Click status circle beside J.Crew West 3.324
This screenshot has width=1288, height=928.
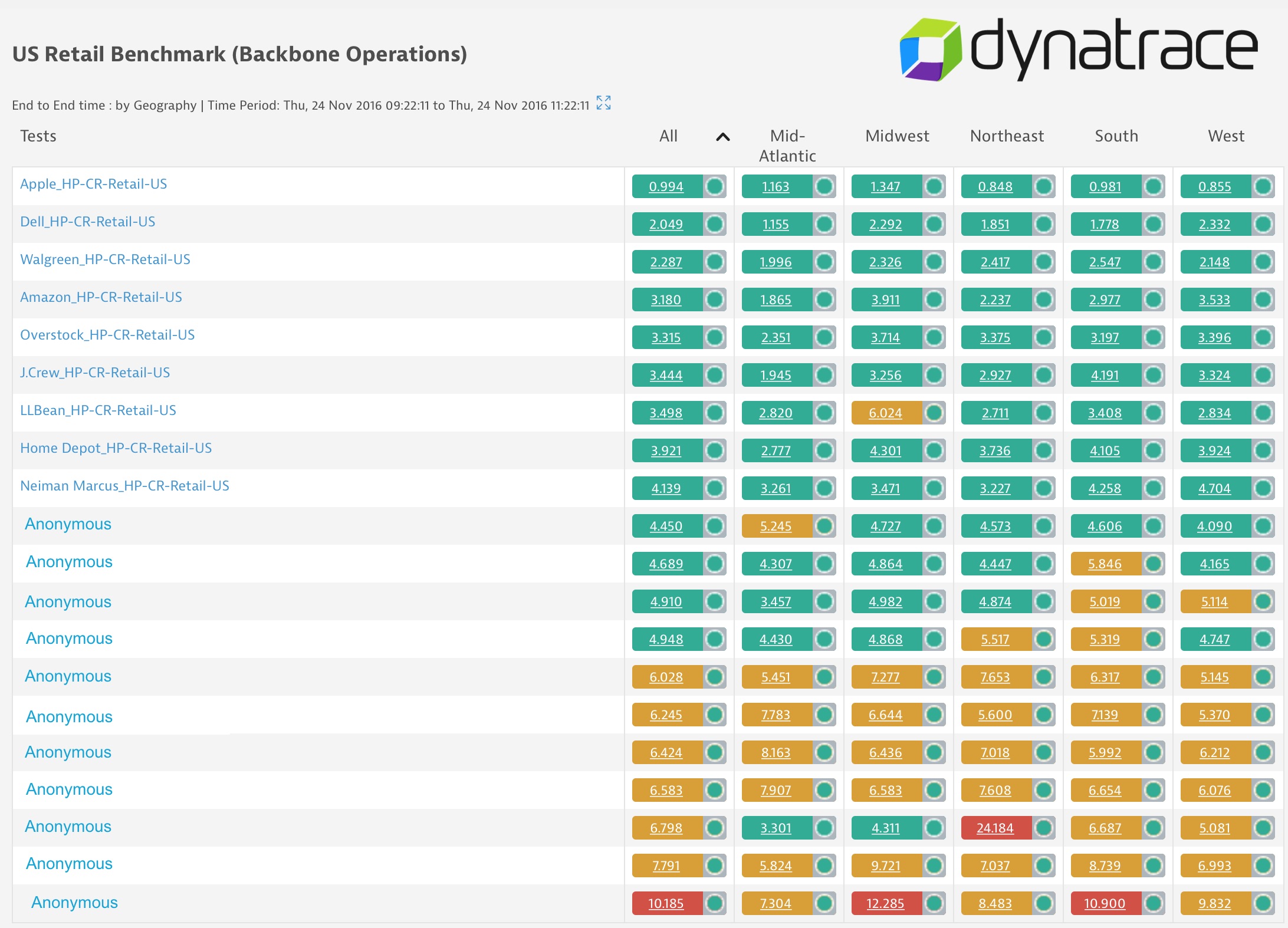[1263, 375]
